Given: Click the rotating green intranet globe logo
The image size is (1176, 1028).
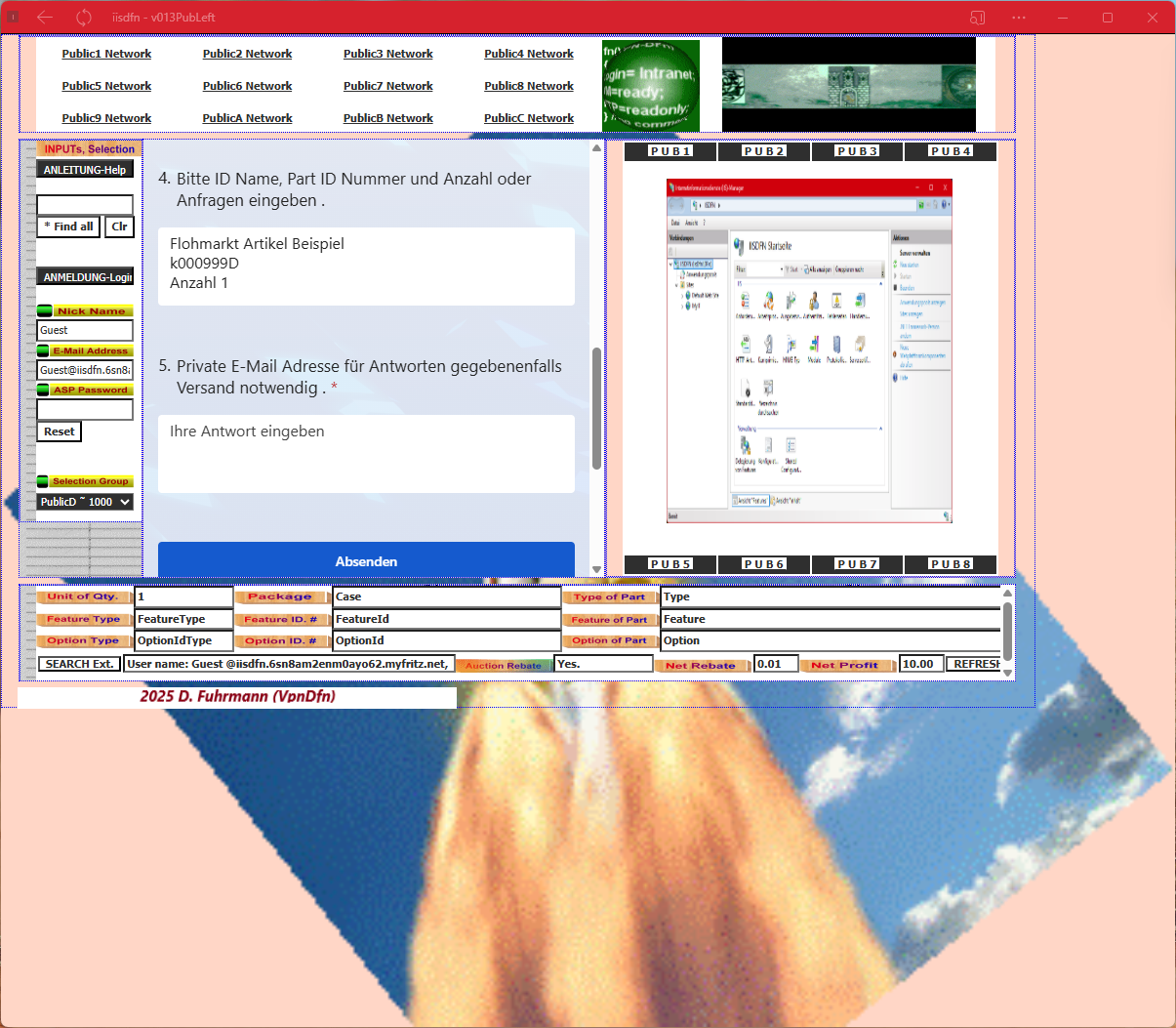Looking at the screenshot, I should (x=649, y=85).
